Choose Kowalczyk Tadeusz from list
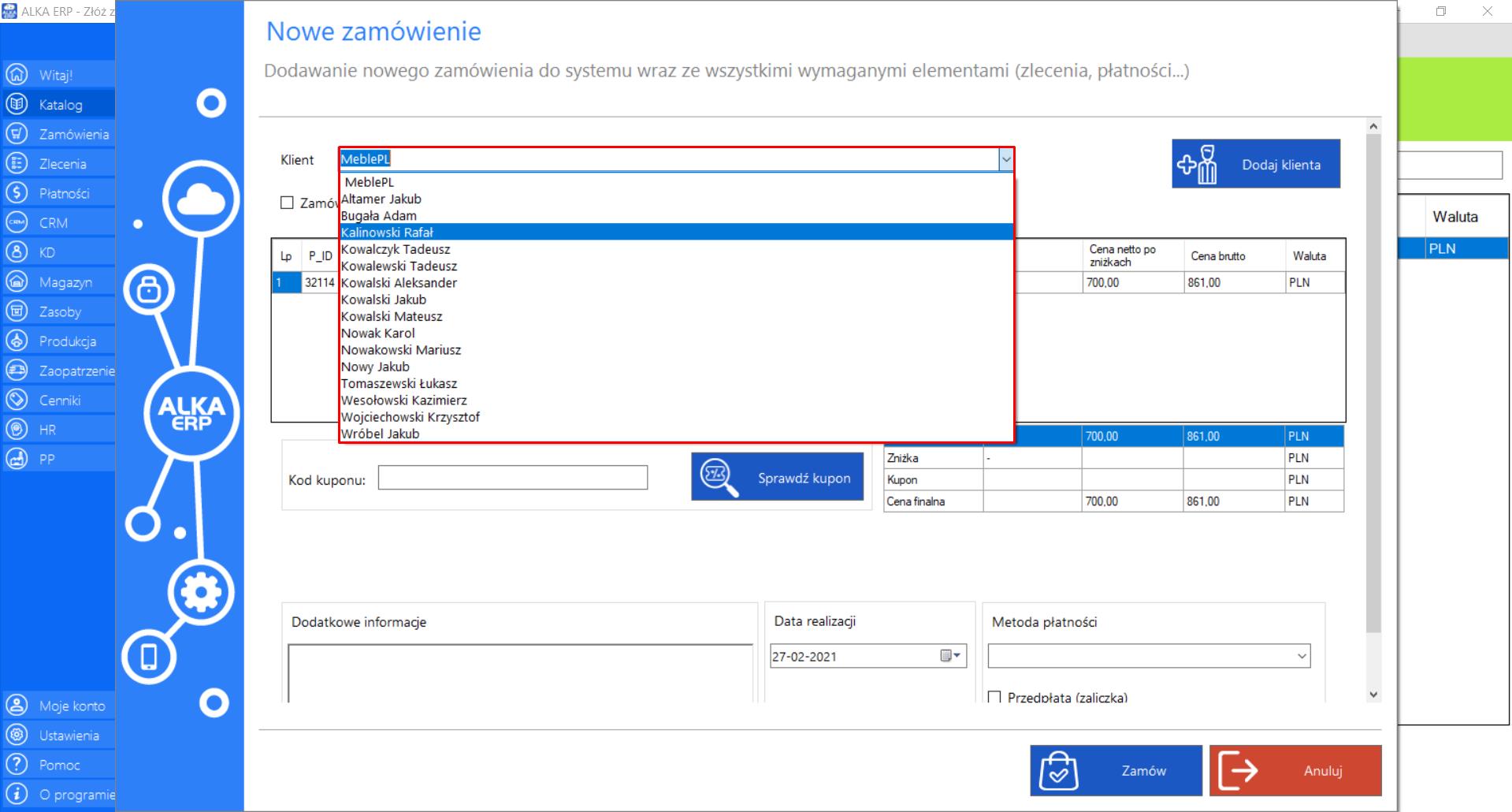The image size is (1512, 812). [x=676, y=249]
